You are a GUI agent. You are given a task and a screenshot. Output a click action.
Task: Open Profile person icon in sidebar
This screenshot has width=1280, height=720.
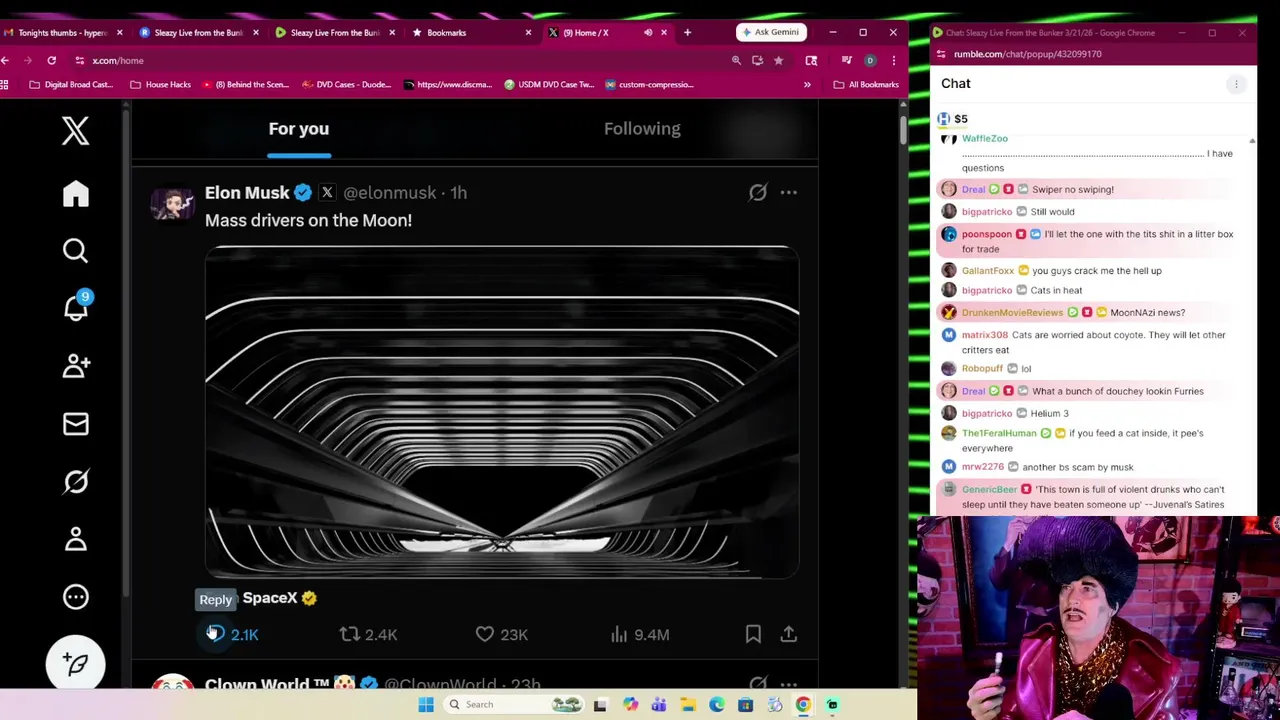tap(76, 540)
